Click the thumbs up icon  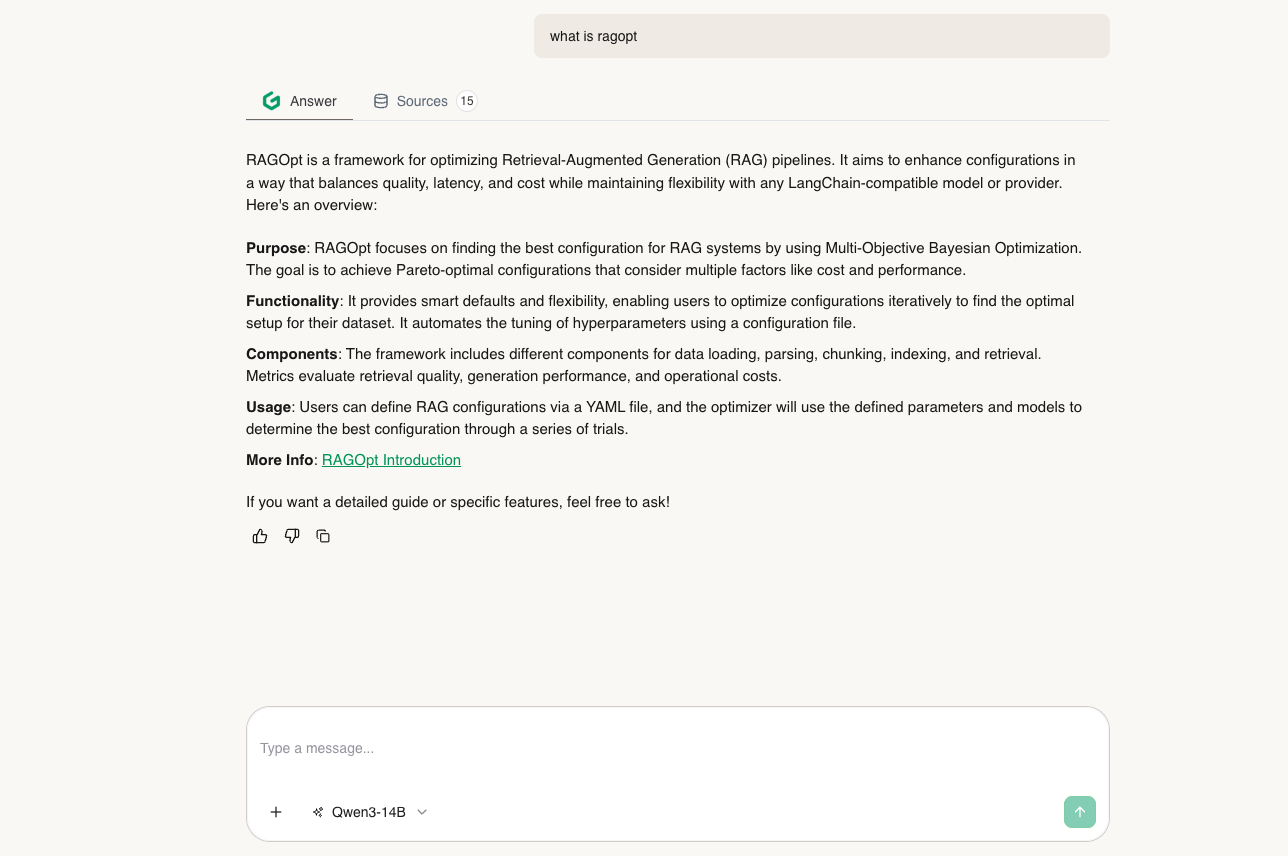[x=260, y=536]
